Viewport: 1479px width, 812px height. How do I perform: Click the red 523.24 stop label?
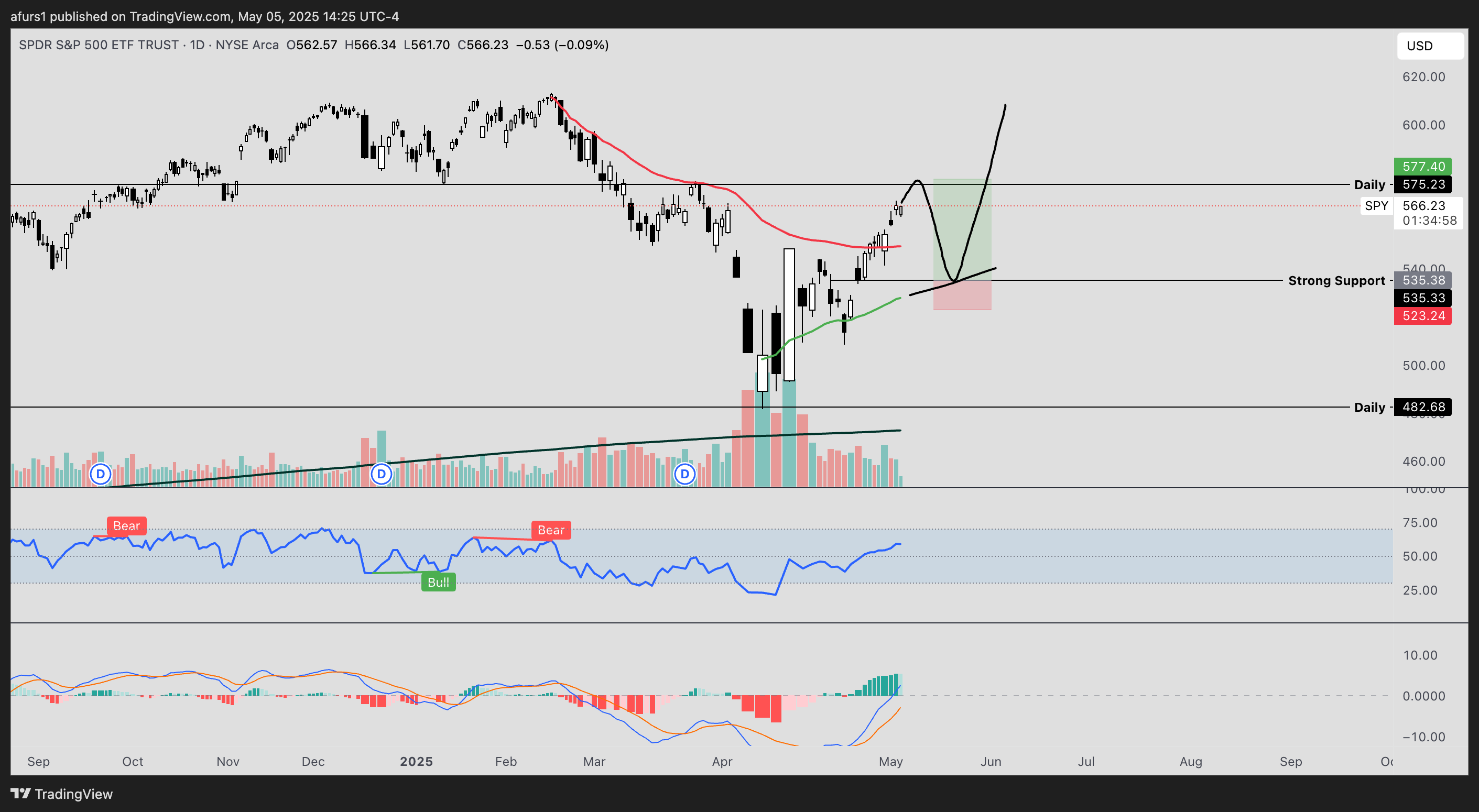point(1423,315)
